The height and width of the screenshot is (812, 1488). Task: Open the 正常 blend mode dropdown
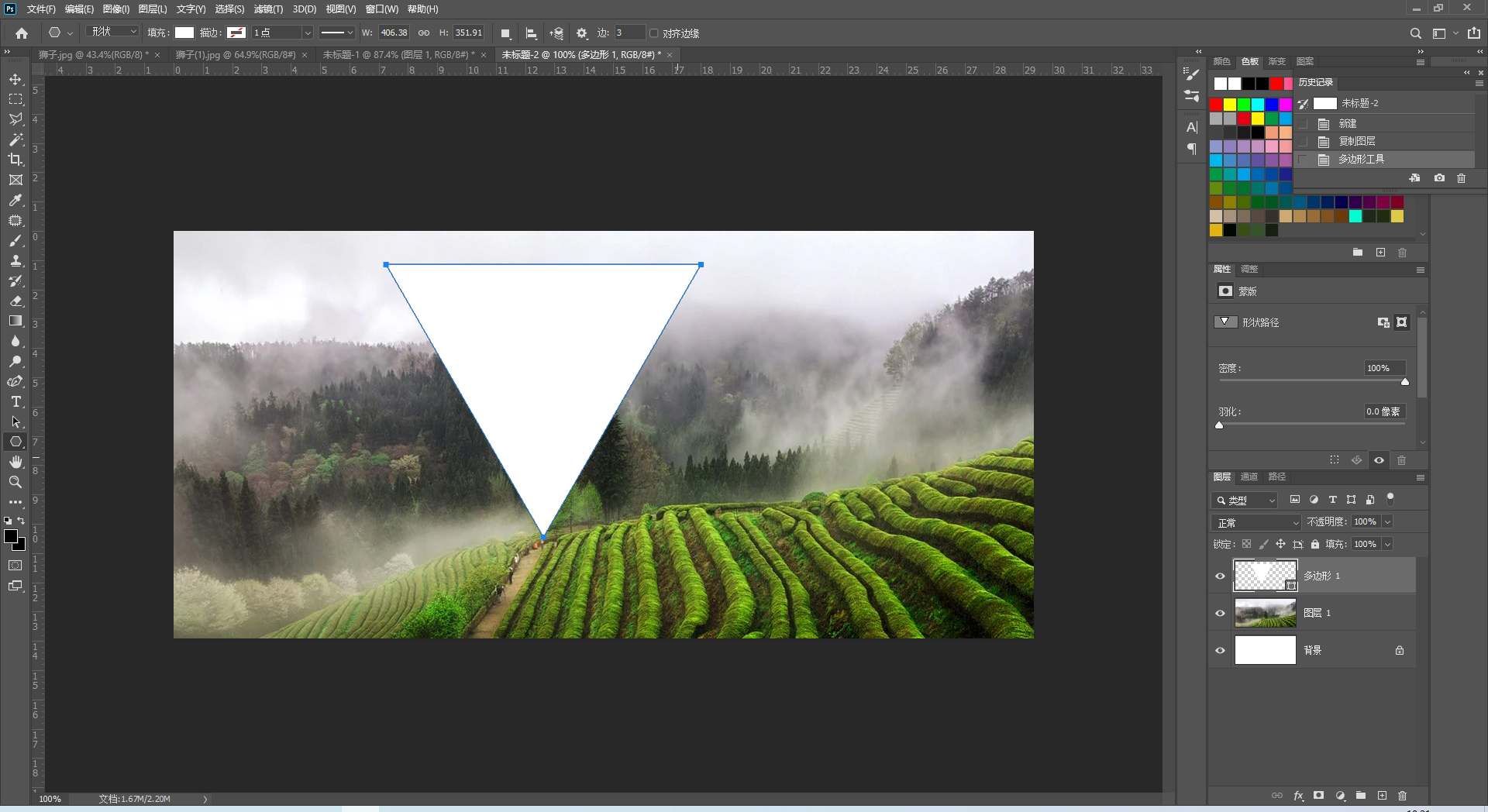[1255, 523]
